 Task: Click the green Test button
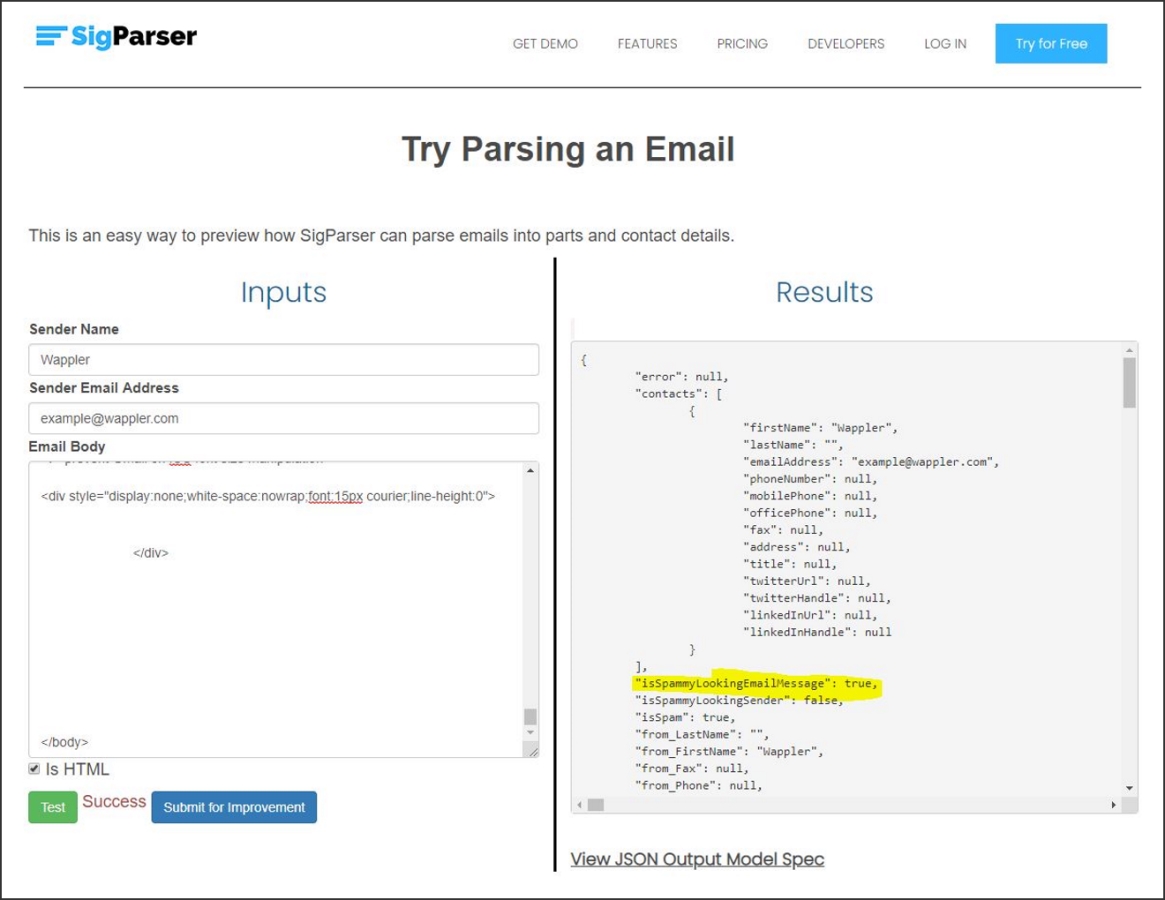point(52,807)
